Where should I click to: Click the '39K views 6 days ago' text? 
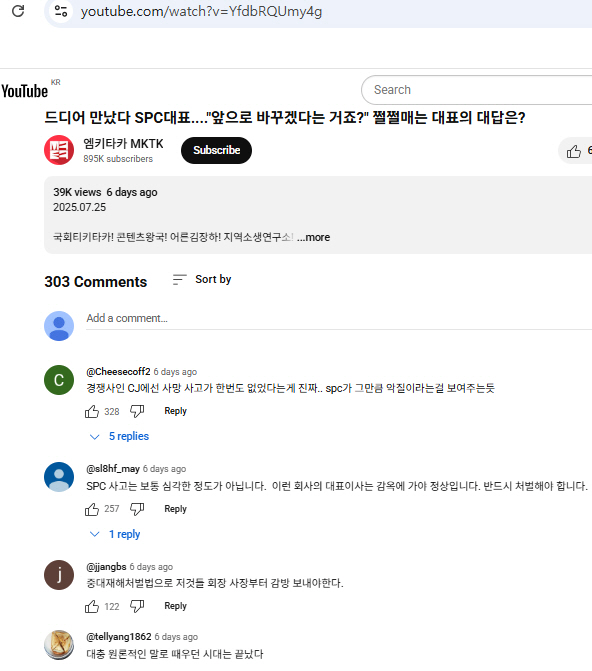105,193
